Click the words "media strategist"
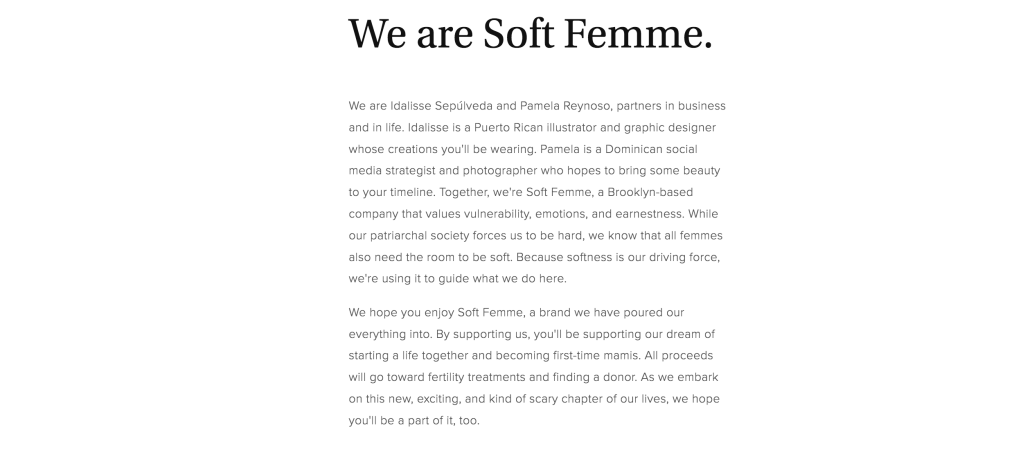Viewport: 1023px width, 464px height. [395, 171]
